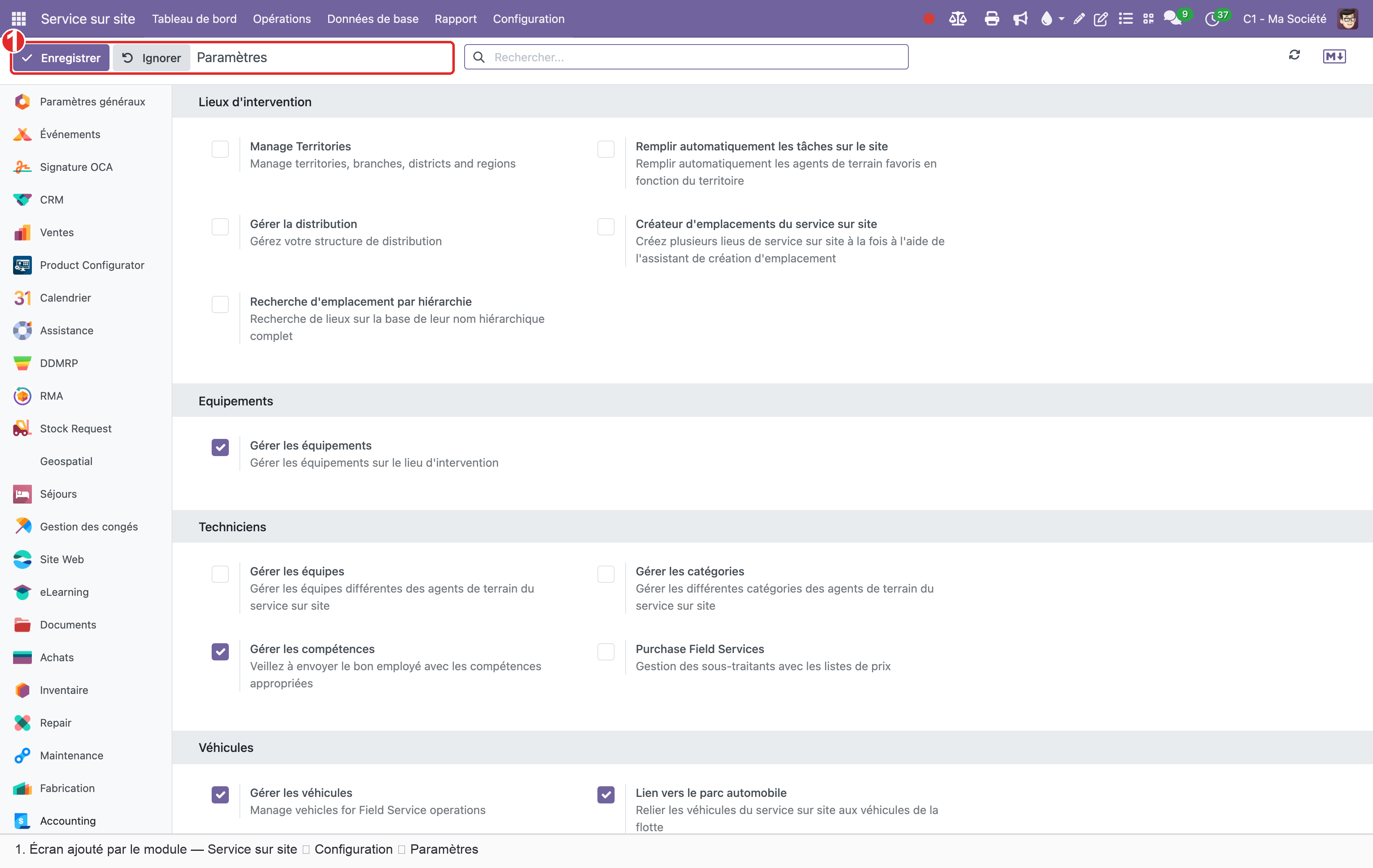The image size is (1373, 868).
Task: Open the Tableau de bord menu
Action: [x=194, y=19]
